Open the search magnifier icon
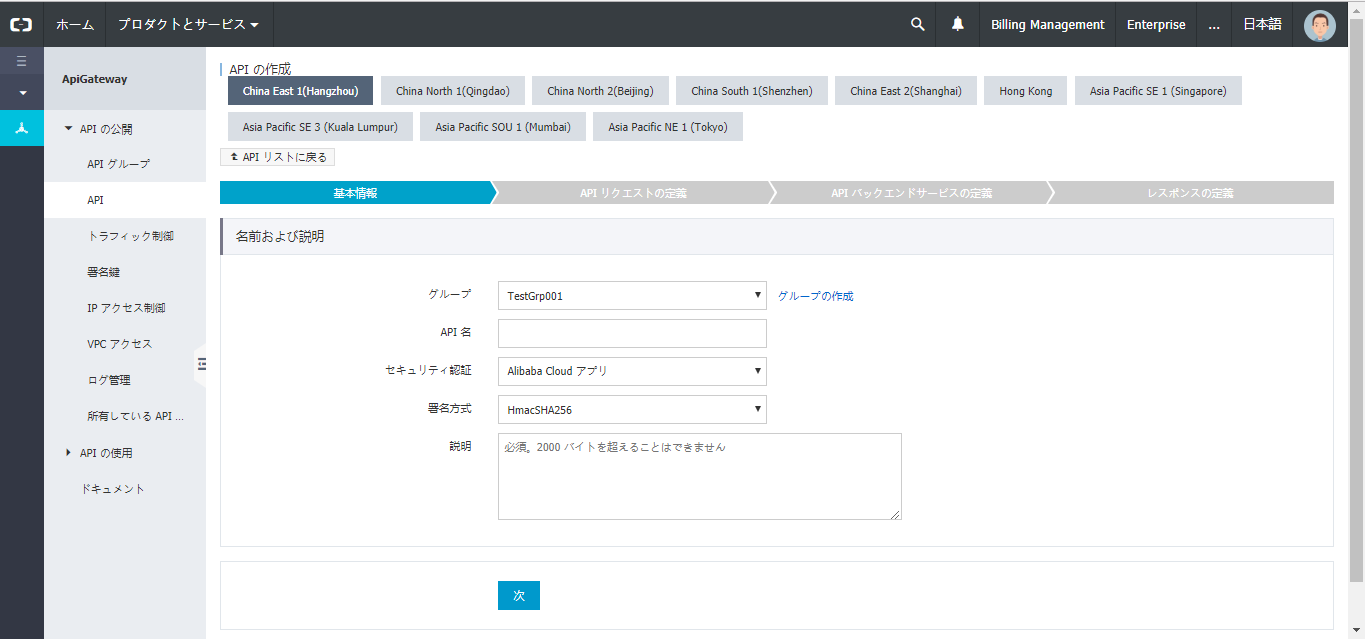The image size is (1365, 639). (917, 24)
